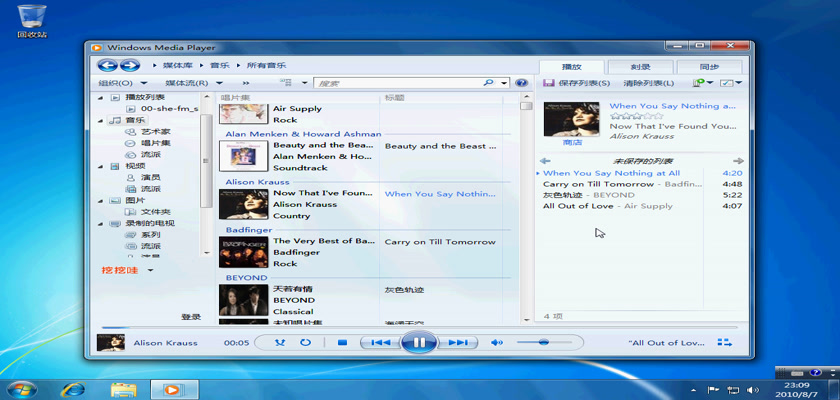Collapse the 音乐 tree node
840x400 pixels.
(101, 120)
